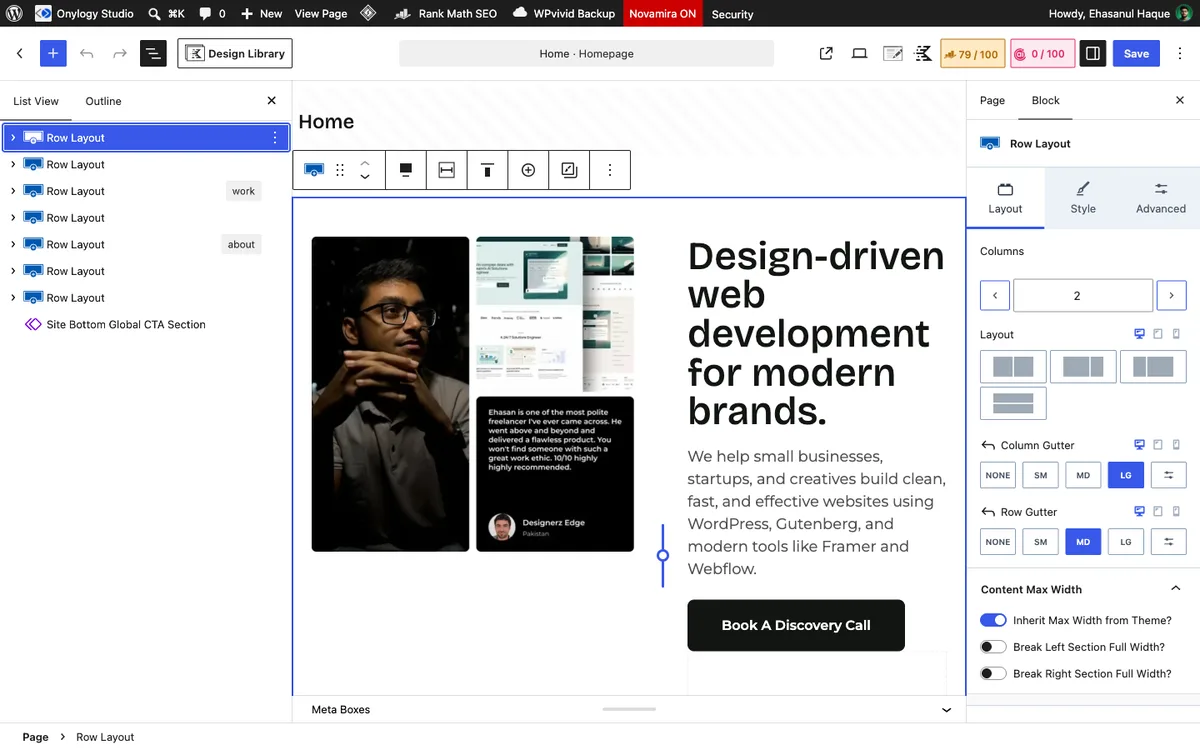Switch to the Page tab in sidebar
The image size is (1200, 750).
(992, 100)
